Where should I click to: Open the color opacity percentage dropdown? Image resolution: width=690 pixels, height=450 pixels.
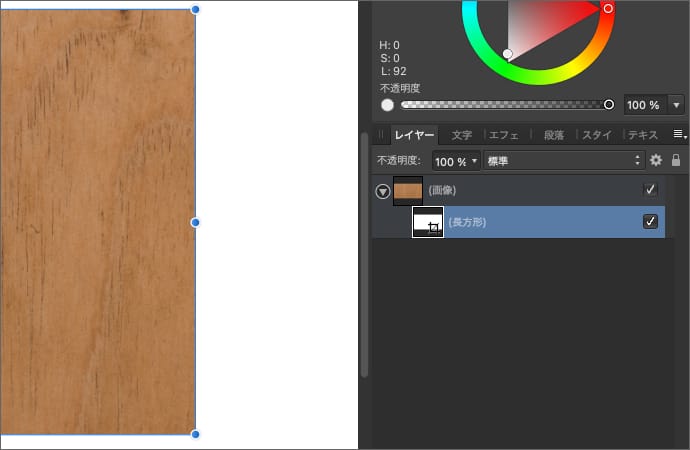[677, 105]
